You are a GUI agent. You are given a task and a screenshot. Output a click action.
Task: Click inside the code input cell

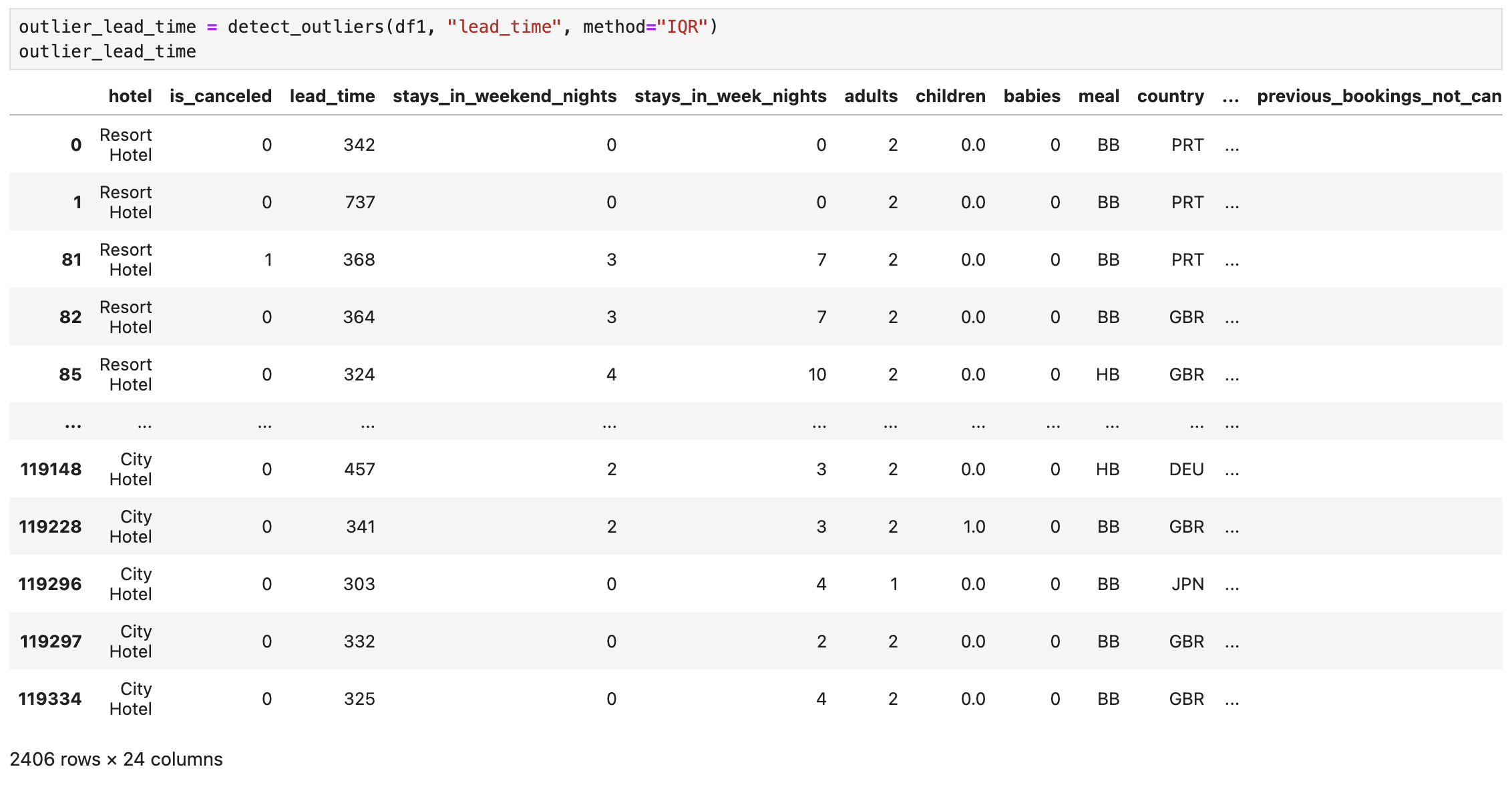(755, 39)
